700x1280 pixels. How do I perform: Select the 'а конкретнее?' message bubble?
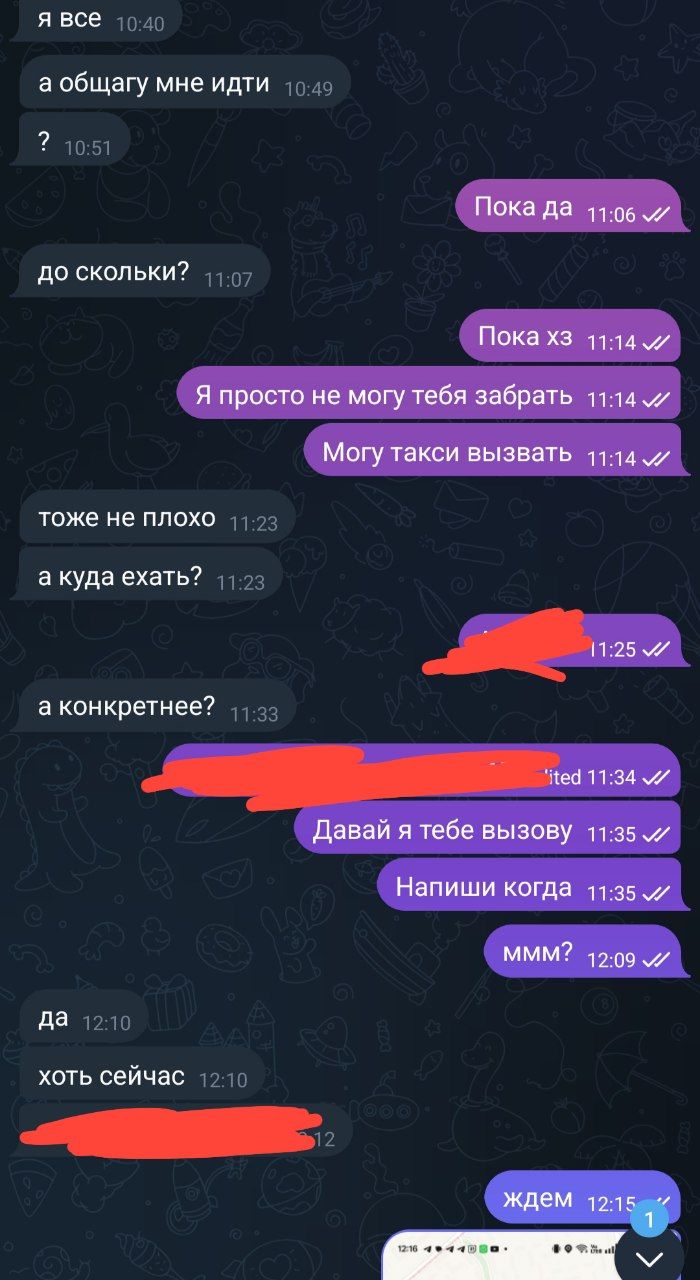153,706
